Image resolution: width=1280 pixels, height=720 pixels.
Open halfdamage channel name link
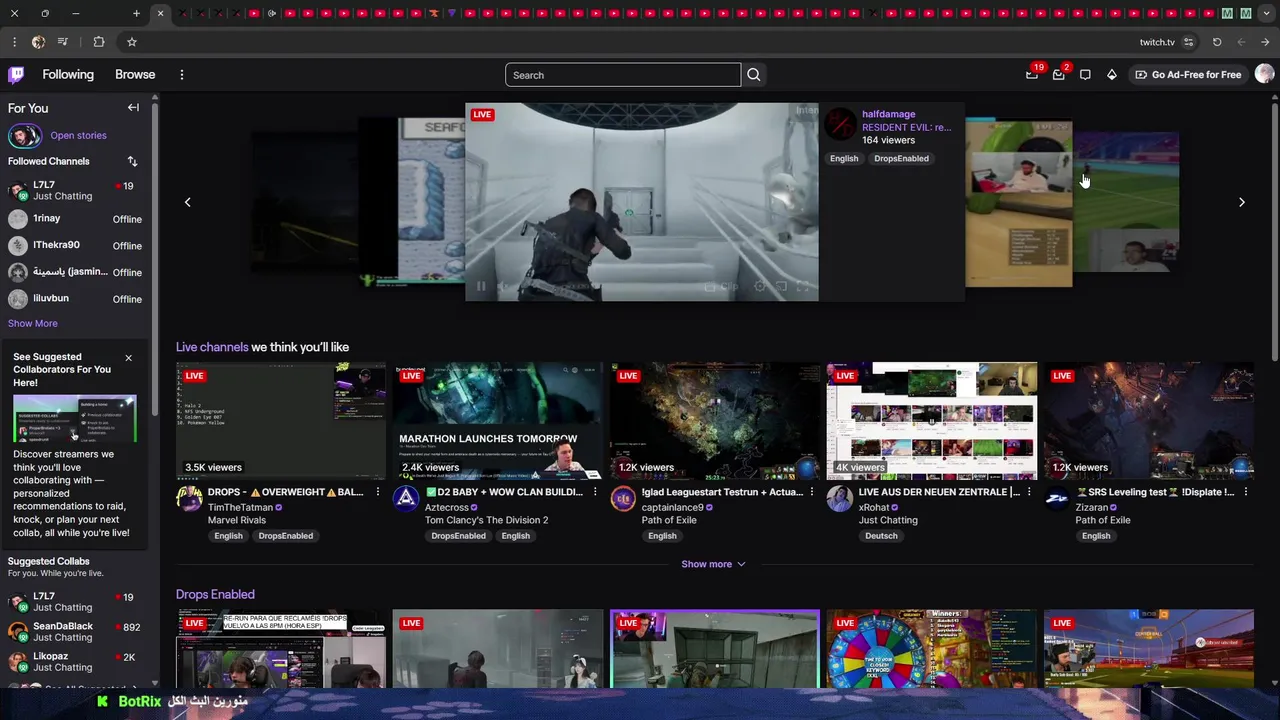pos(888,114)
